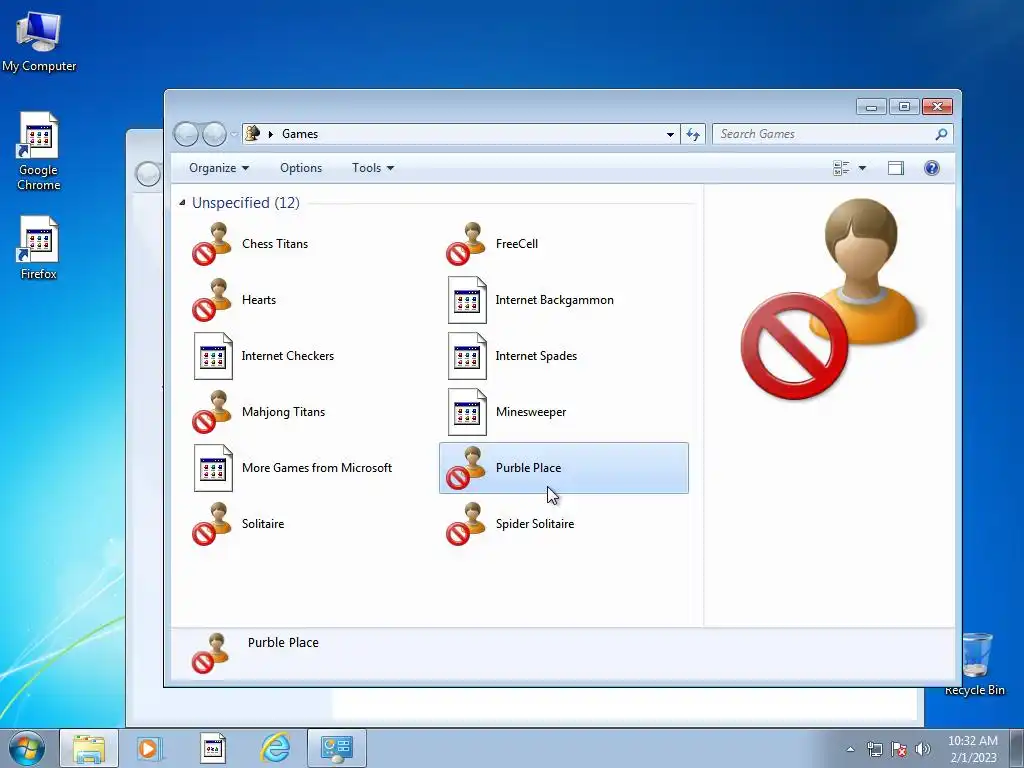Viewport: 1024px width, 768px height.
Task: Click the Minesweeper label
Action: [531, 412]
